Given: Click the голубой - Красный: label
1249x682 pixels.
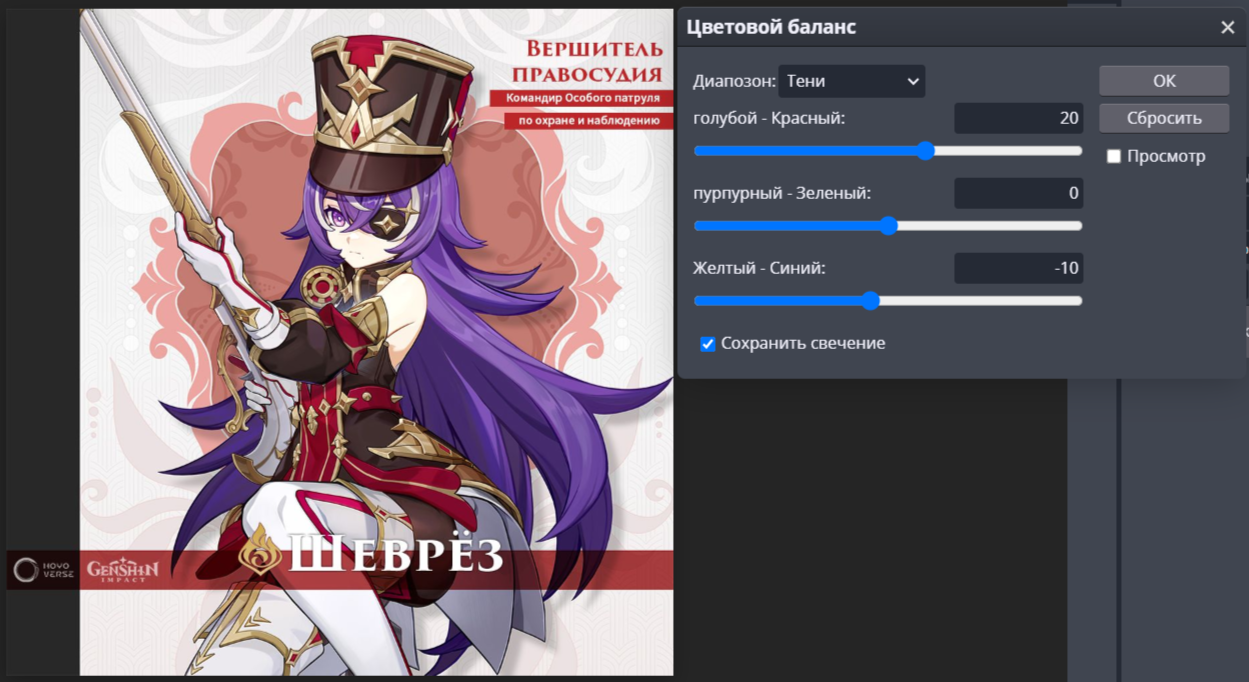Looking at the screenshot, I should pyautogui.click(x=769, y=118).
